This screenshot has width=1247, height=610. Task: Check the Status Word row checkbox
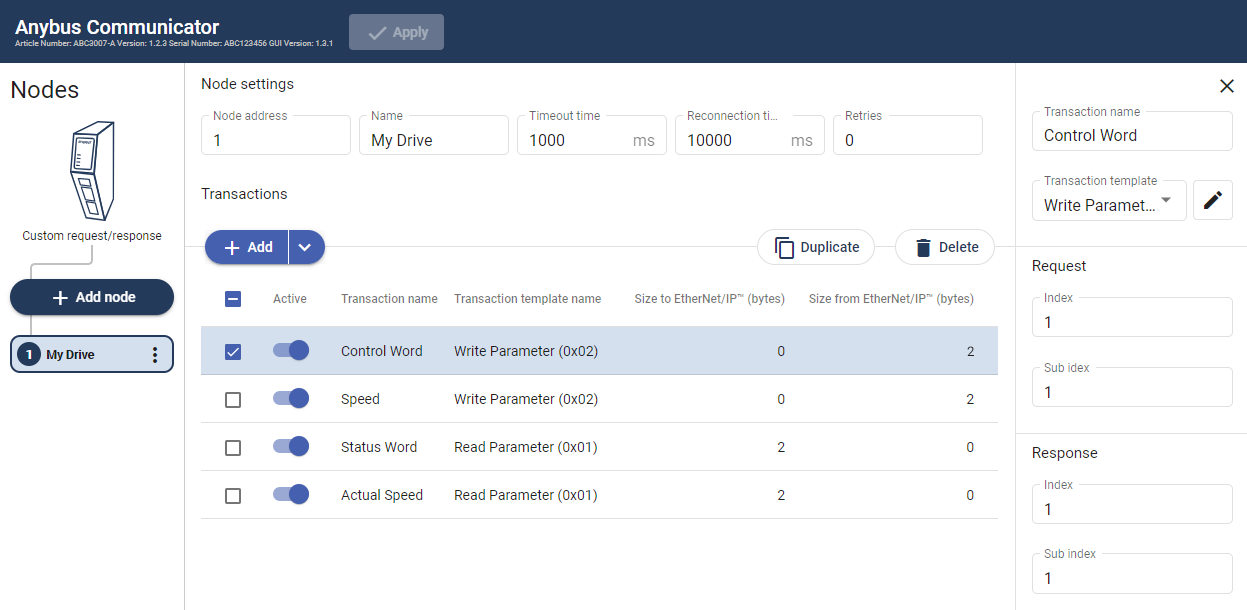tap(233, 447)
